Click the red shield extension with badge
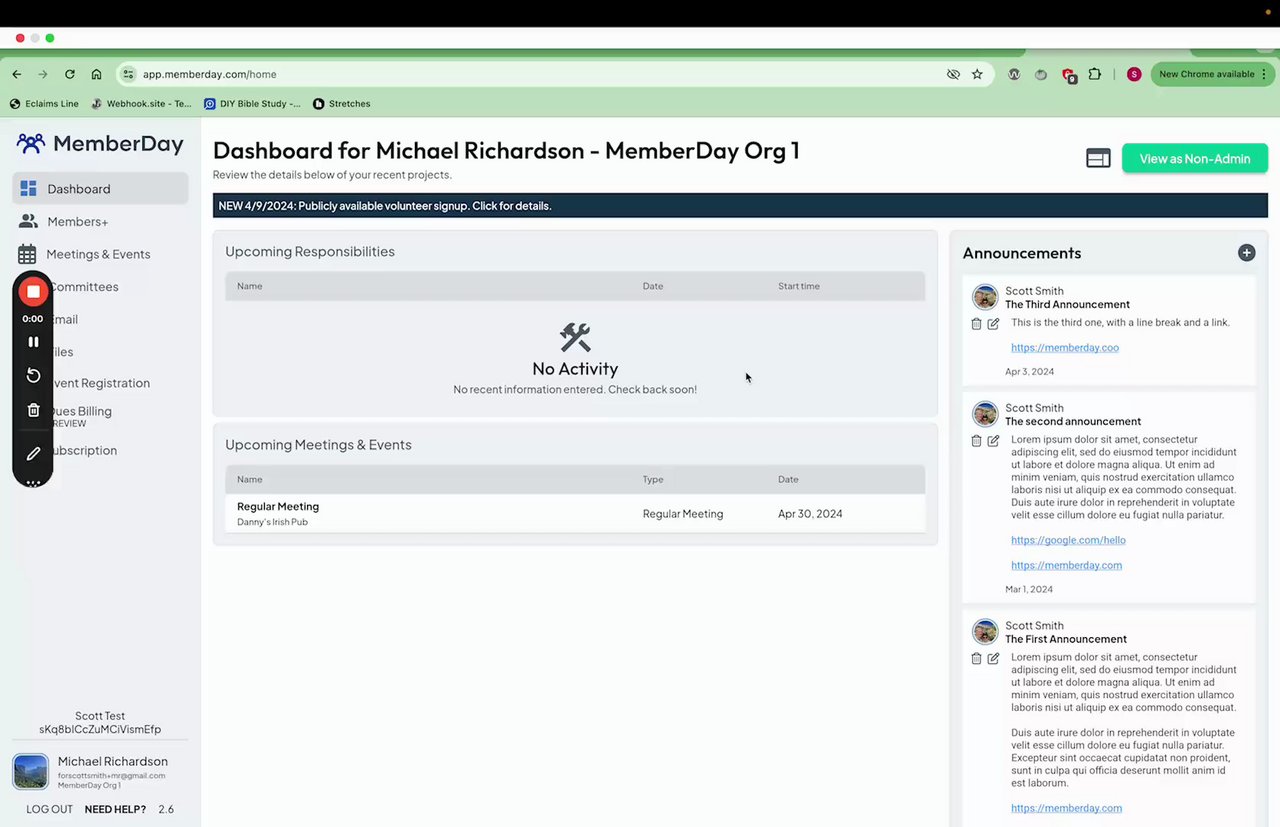1280x827 pixels. coord(1068,75)
